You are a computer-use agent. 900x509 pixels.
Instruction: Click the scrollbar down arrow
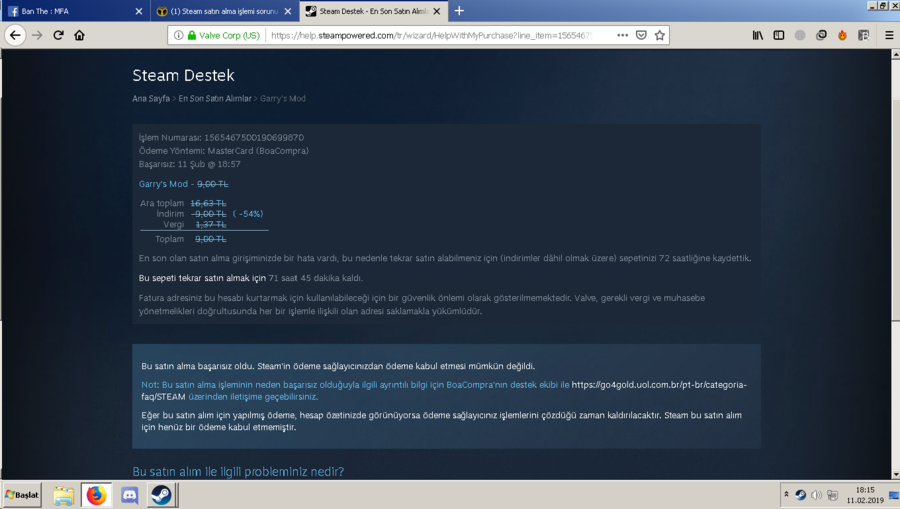(895, 475)
